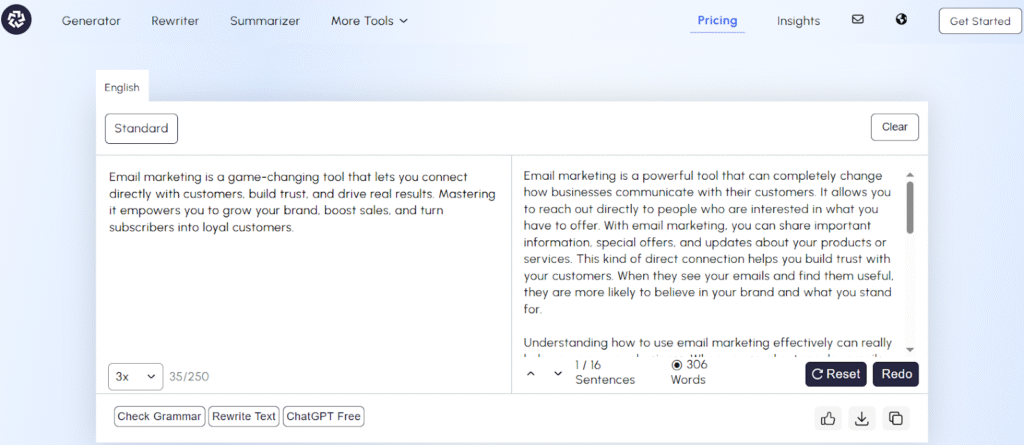Screen dimensions: 1024x445
Task: Click the Reset button
Action: [x=835, y=374]
